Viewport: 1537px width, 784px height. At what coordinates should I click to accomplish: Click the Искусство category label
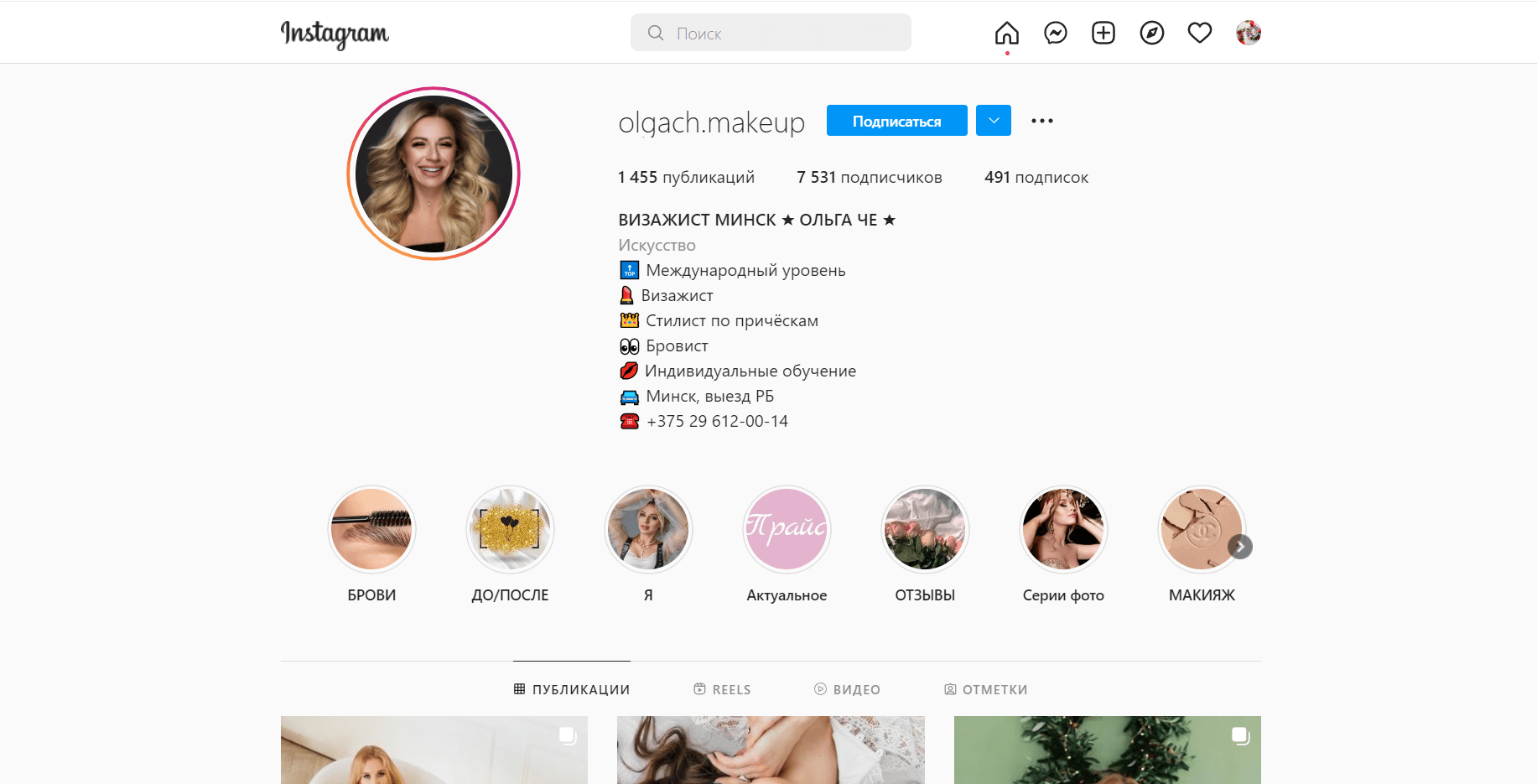click(x=657, y=245)
